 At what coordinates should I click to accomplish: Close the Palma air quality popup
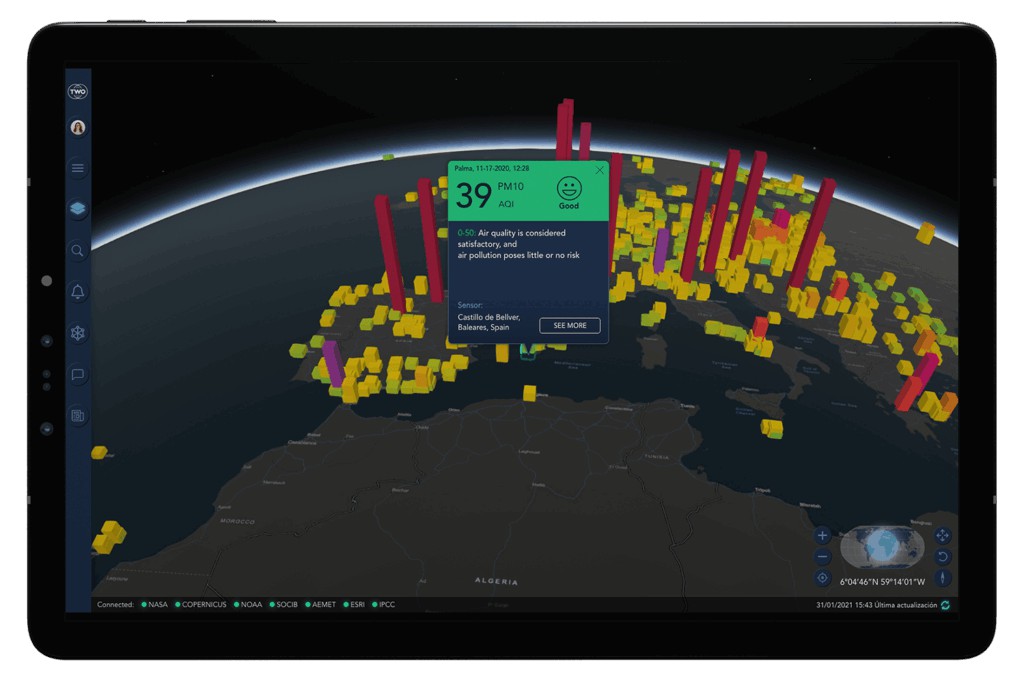(599, 170)
